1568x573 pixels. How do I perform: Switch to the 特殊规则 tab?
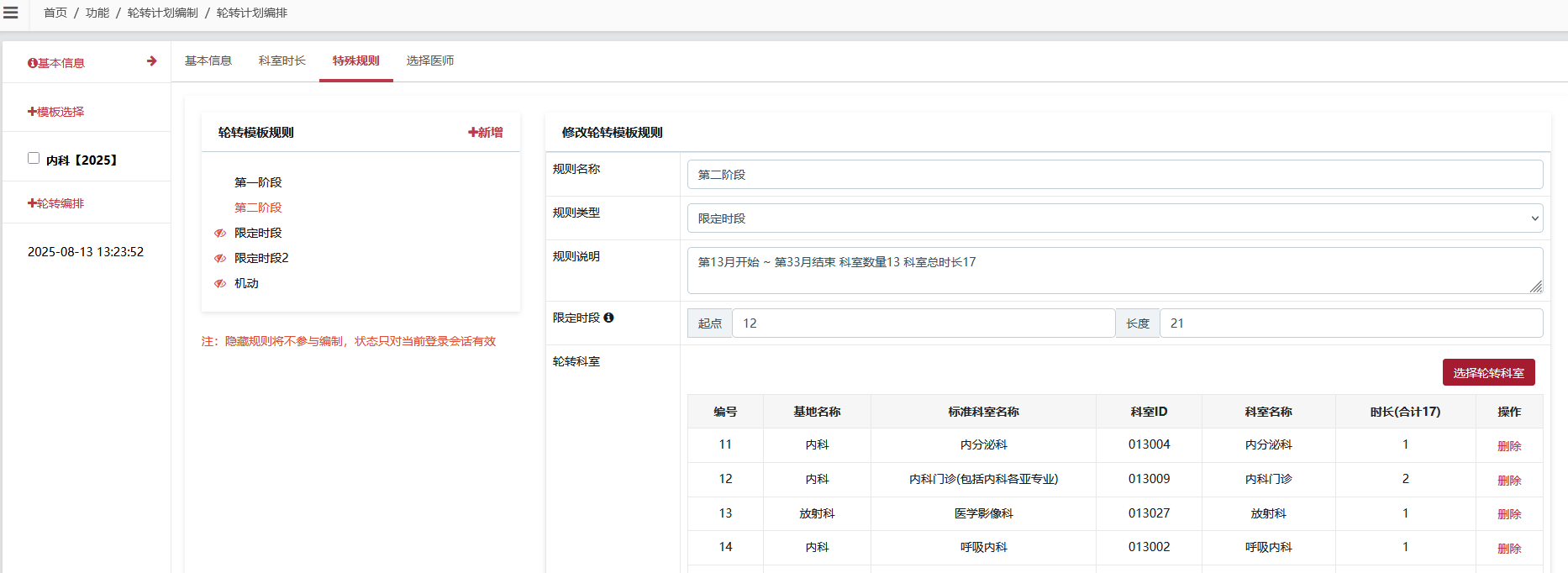pyautogui.click(x=356, y=60)
